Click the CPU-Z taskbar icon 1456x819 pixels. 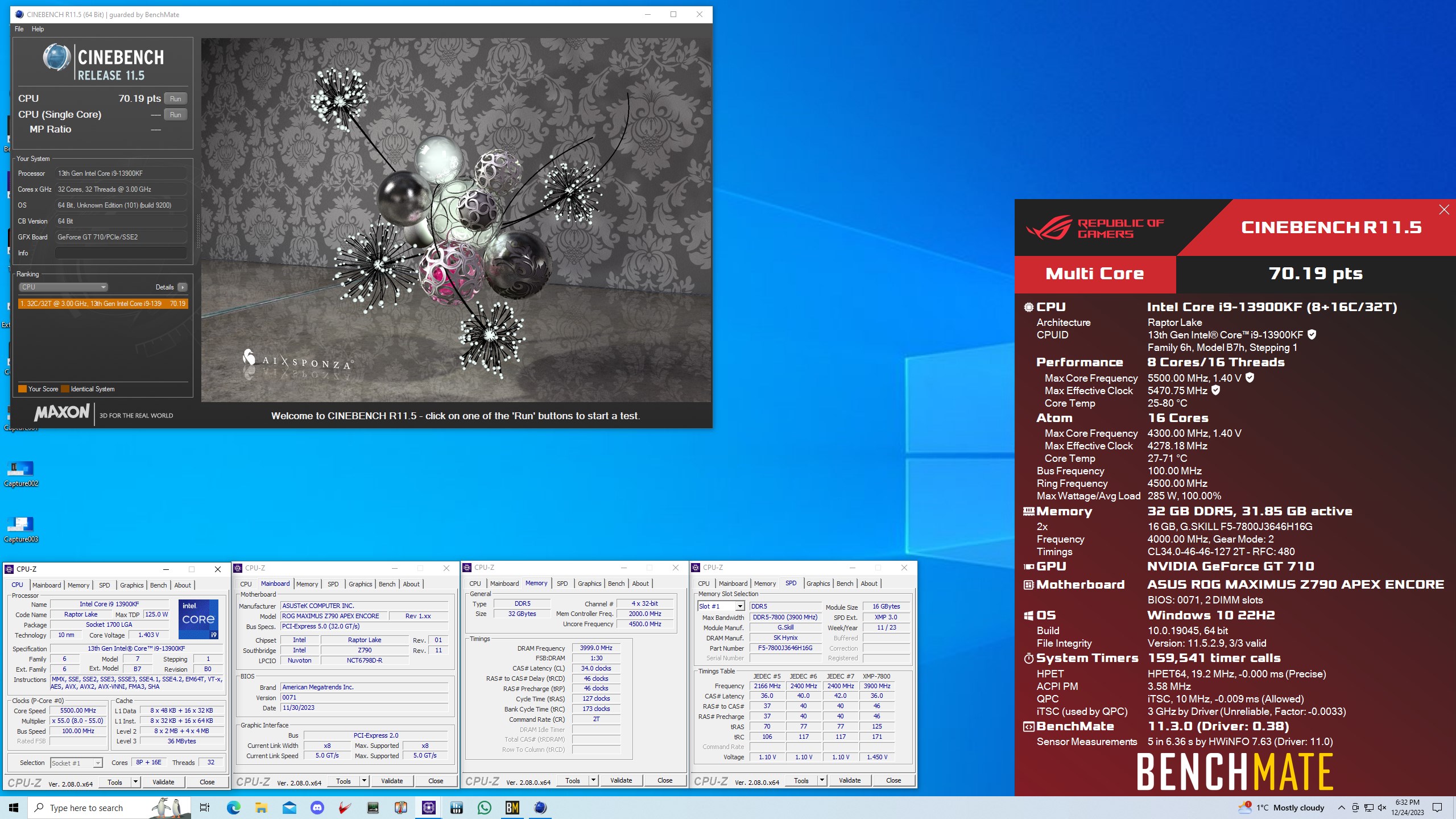click(x=429, y=808)
